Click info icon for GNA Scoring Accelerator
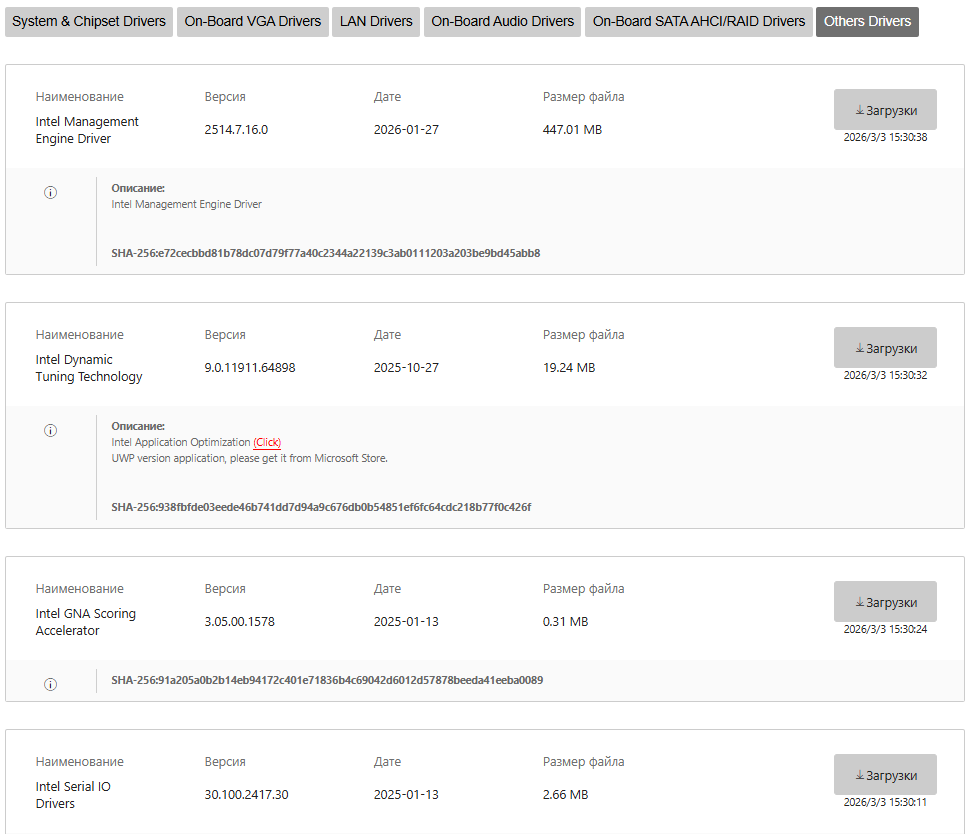Image resolution: width=970 pixels, height=834 pixels. pyautogui.click(x=51, y=684)
